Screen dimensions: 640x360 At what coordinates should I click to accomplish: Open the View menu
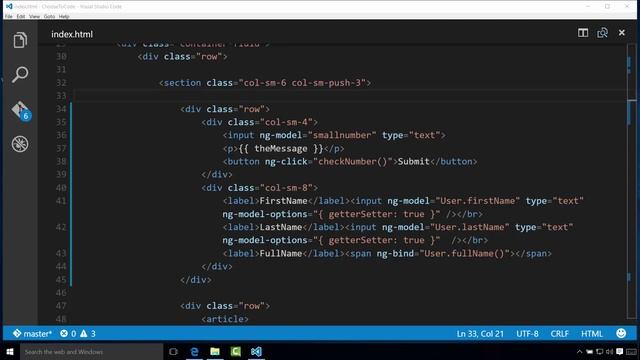[x=34, y=16]
